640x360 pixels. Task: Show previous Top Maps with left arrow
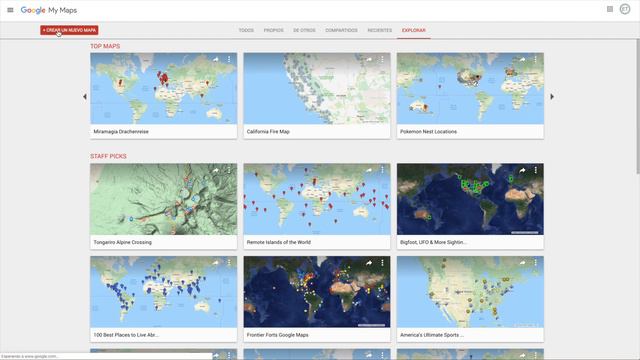point(84,97)
